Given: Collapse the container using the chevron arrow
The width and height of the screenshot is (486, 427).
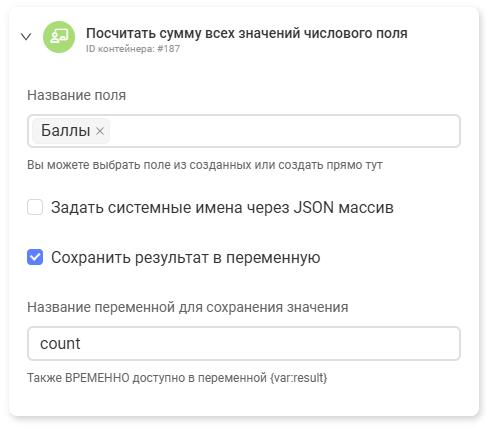Looking at the screenshot, I should coord(26,36).
